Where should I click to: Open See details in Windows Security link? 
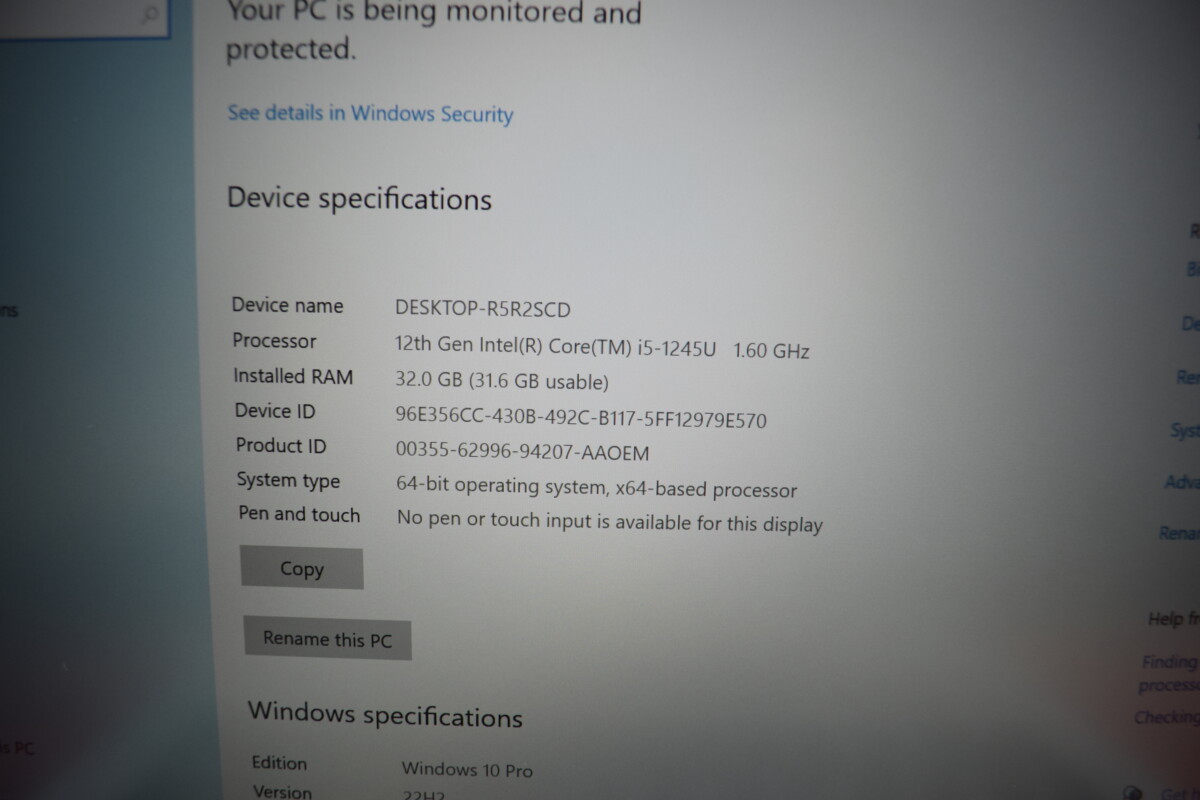pos(370,113)
